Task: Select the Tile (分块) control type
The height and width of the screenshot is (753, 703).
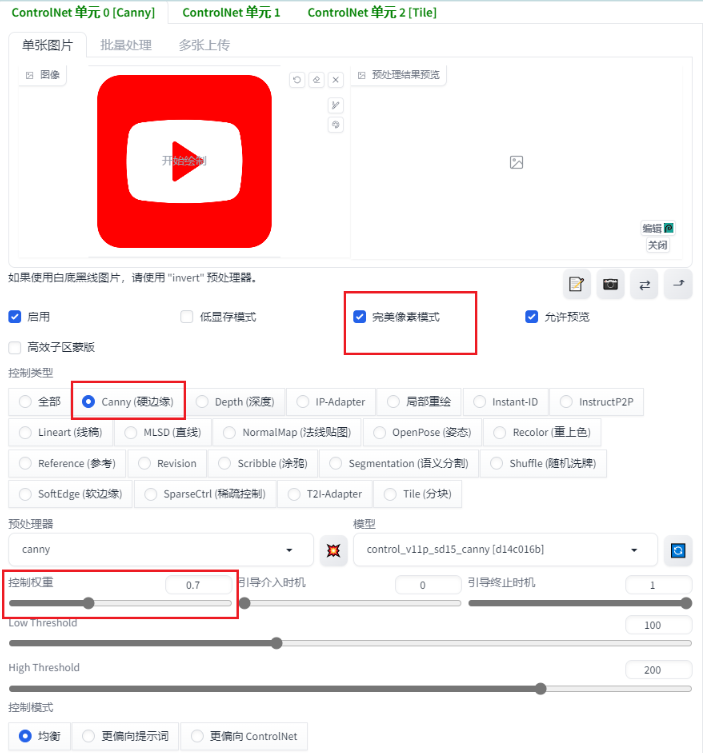Action: click(418, 494)
